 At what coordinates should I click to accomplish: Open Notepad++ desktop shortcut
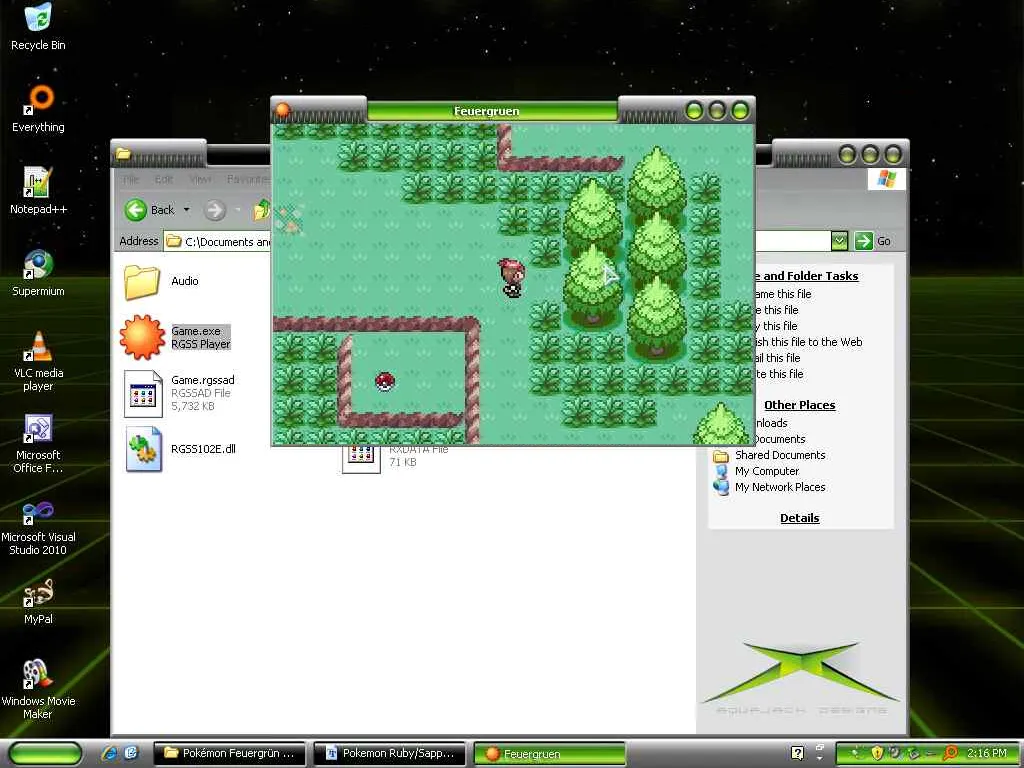(x=38, y=190)
